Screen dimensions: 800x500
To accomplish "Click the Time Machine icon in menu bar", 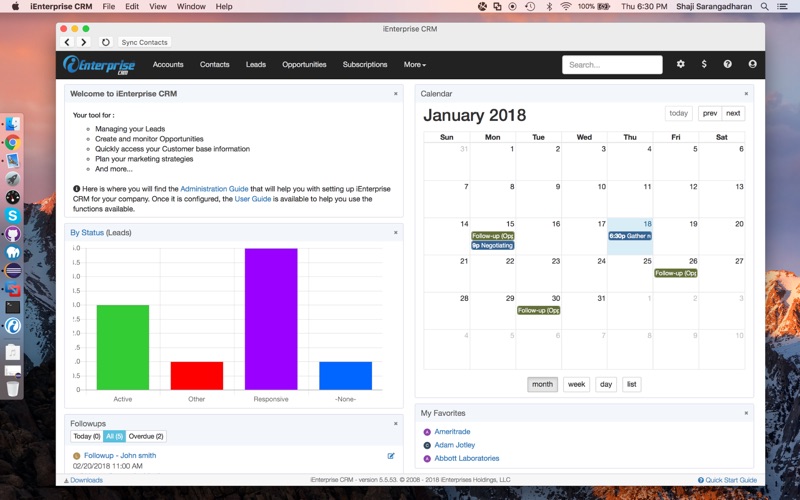I will pos(531,7).
